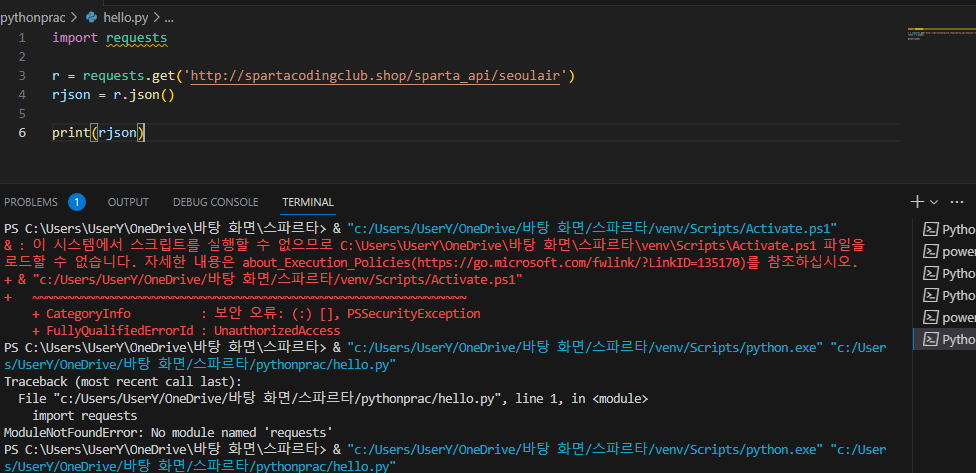This screenshot has height=473, width=976.
Task: Switch to the OUTPUT tab
Action: pyautogui.click(x=128, y=202)
